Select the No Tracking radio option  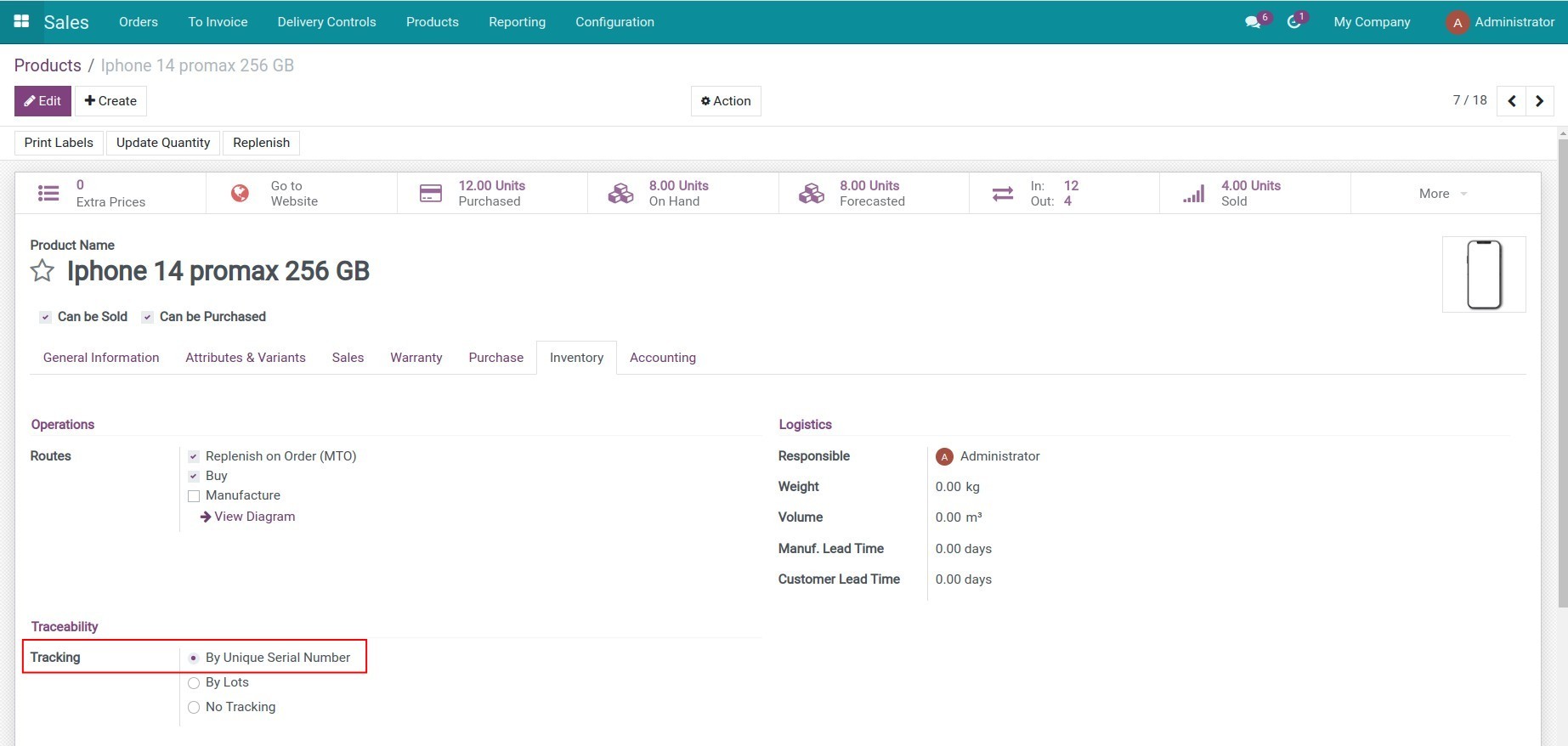click(194, 708)
